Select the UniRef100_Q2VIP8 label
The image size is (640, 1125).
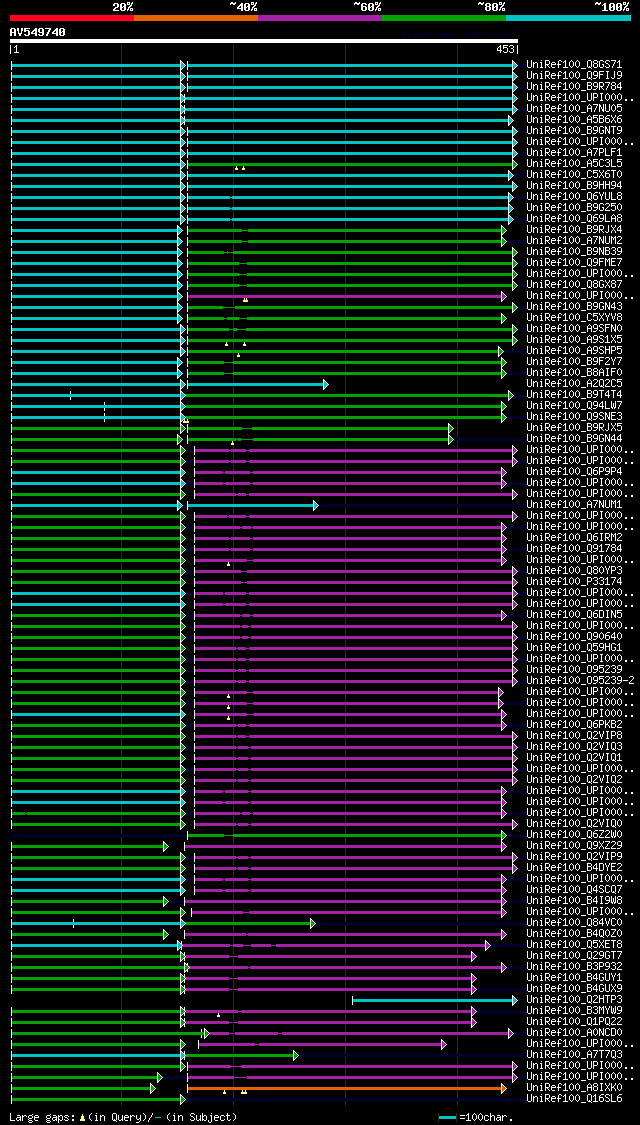(x=574, y=735)
